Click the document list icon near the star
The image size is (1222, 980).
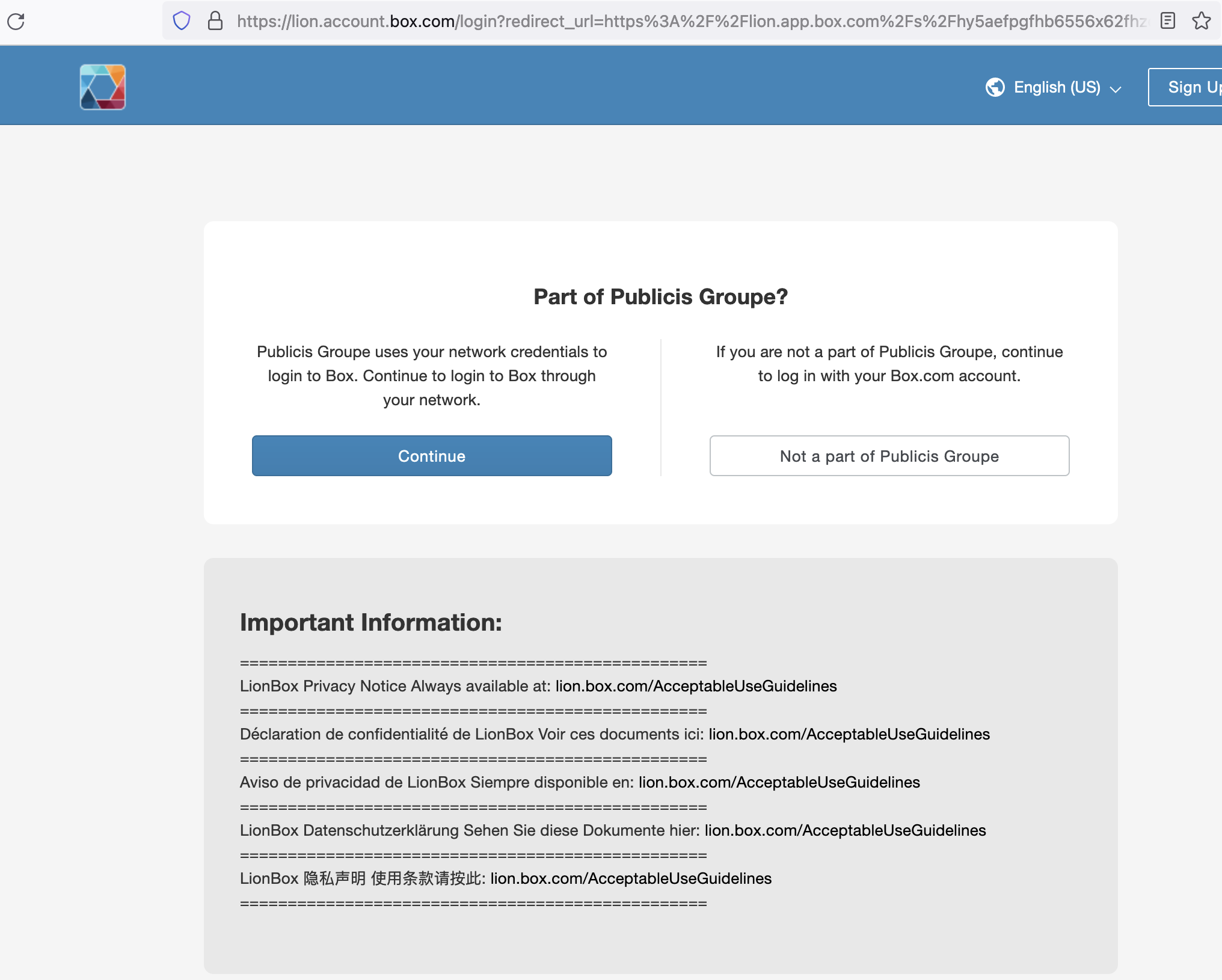click(1167, 21)
